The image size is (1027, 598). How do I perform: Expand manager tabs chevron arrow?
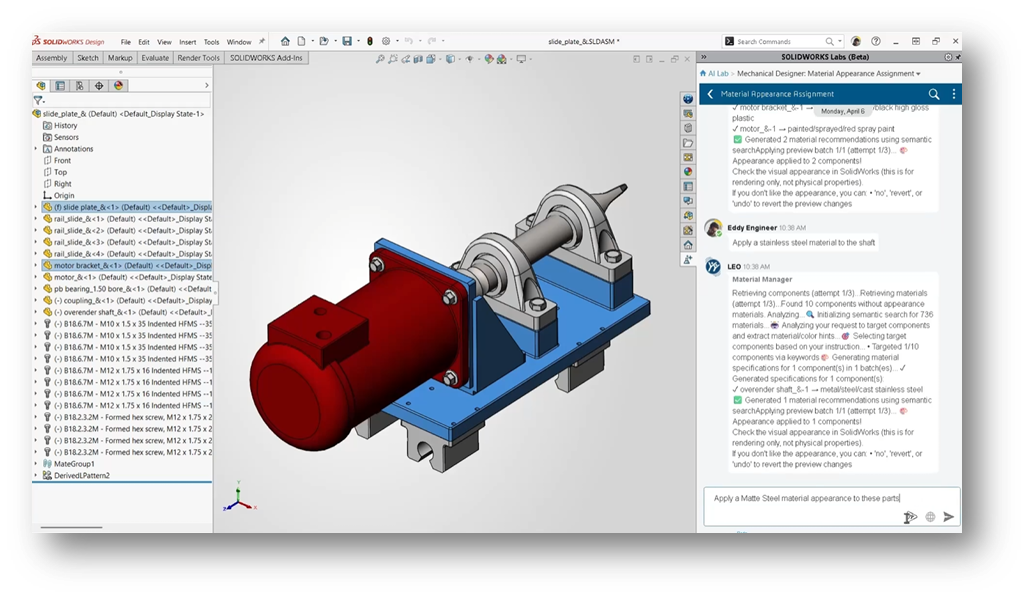pyautogui.click(x=206, y=86)
